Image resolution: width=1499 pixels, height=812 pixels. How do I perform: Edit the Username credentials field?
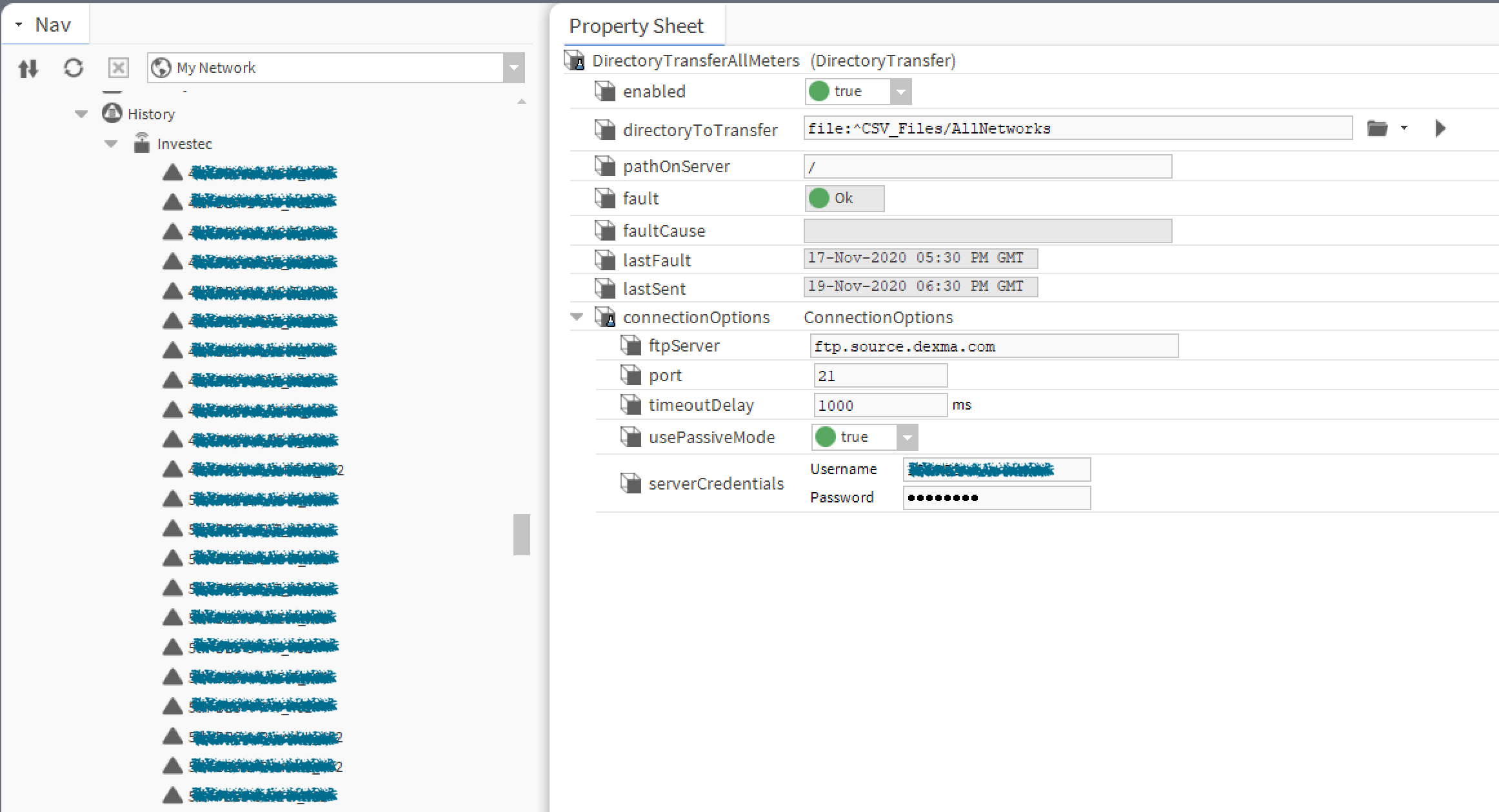[x=997, y=470]
